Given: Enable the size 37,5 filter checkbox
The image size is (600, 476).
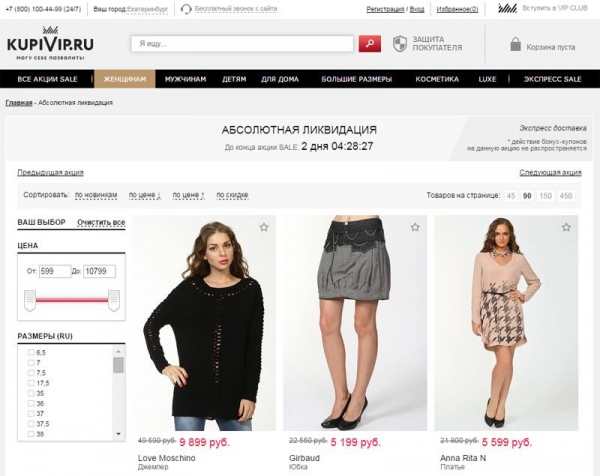Looking at the screenshot, I should click(x=31, y=424).
